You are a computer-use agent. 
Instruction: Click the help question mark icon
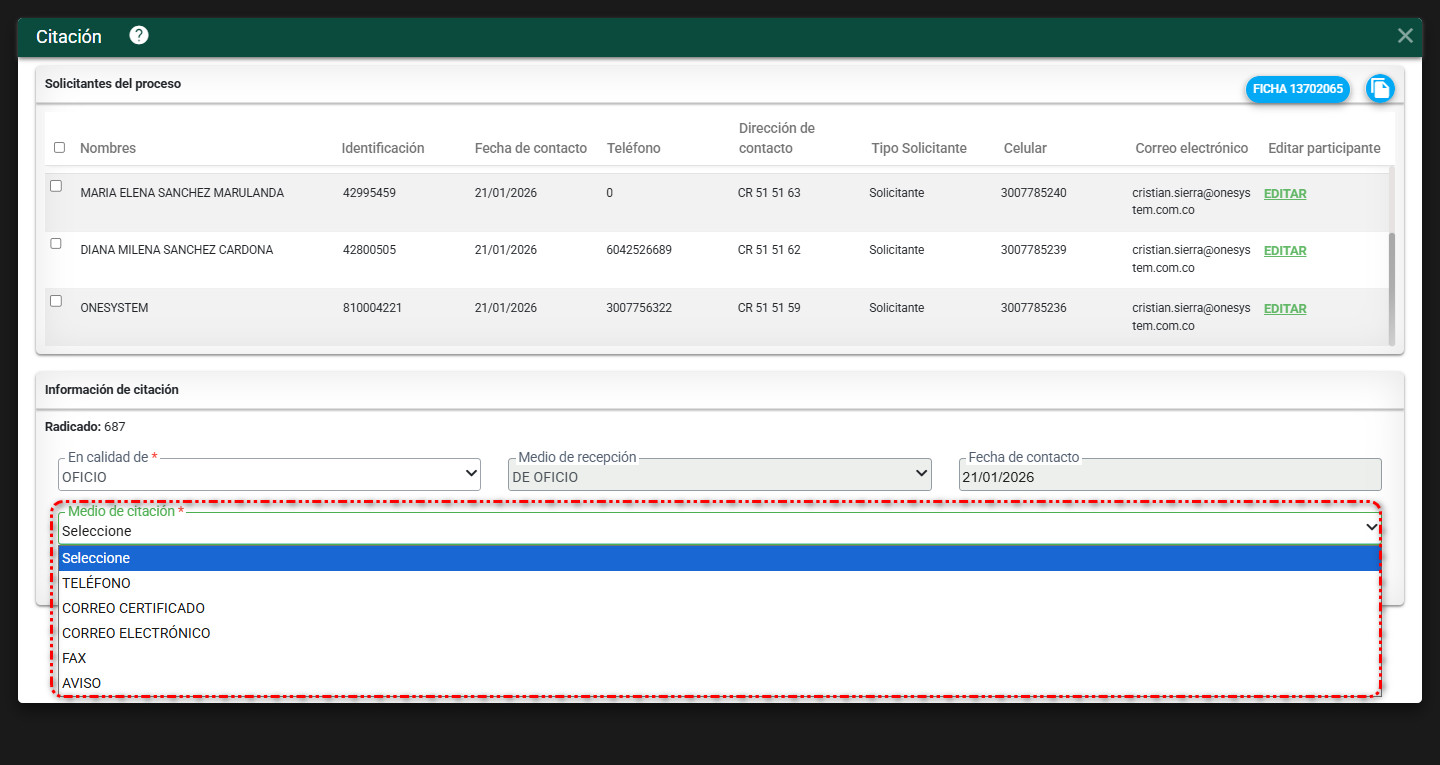pos(139,36)
